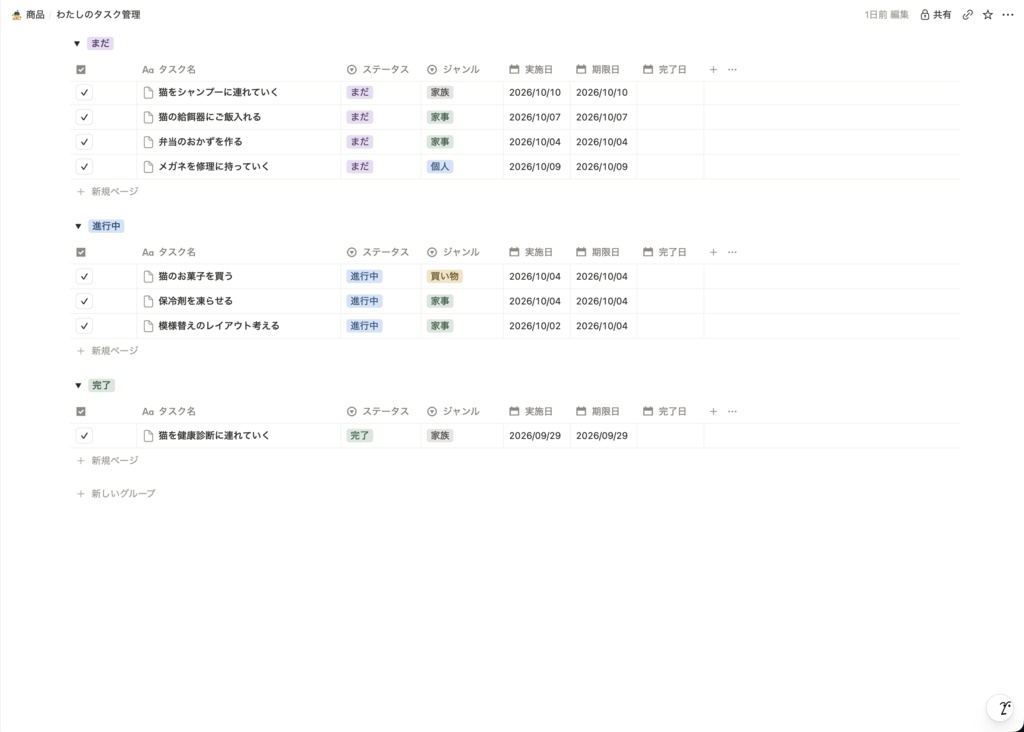Edit 期限日 2026/10/07 cell
This screenshot has width=1024, height=732.
(603, 118)
